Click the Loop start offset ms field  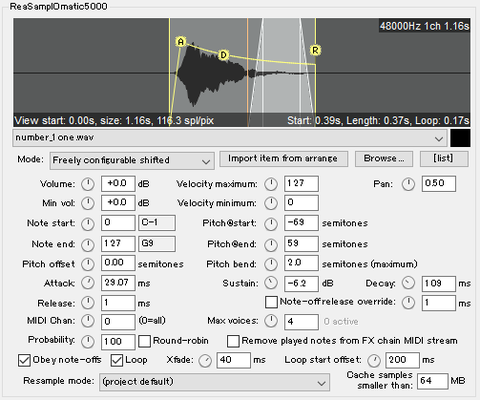(x=402, y=360)
